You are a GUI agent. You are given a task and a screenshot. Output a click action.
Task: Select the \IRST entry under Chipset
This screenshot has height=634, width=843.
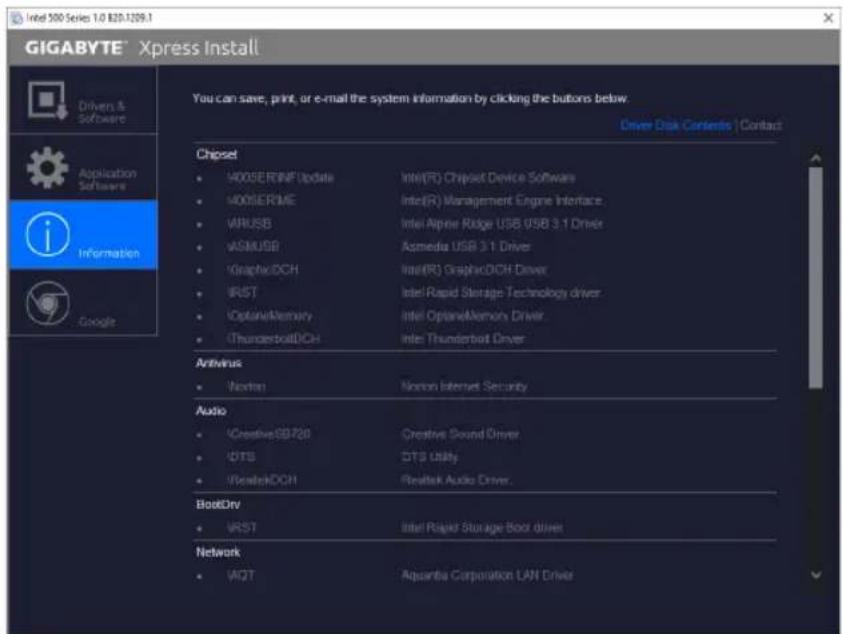(x=242, y=293)
